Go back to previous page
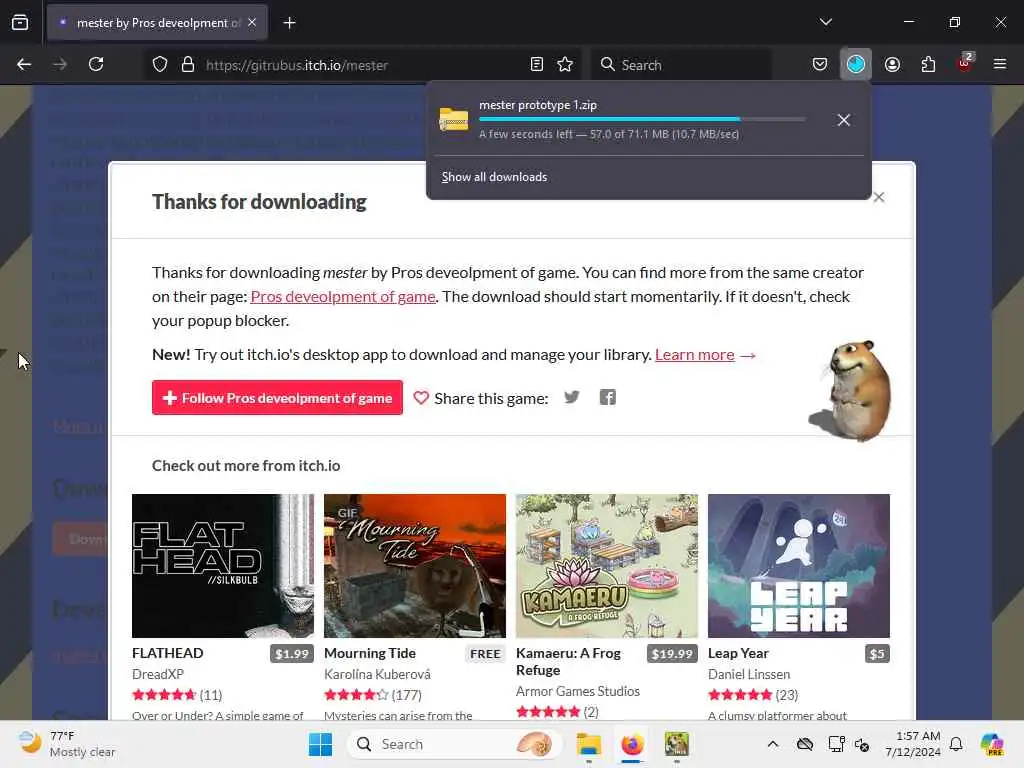The image size is (1024, 768). point(24,64)
